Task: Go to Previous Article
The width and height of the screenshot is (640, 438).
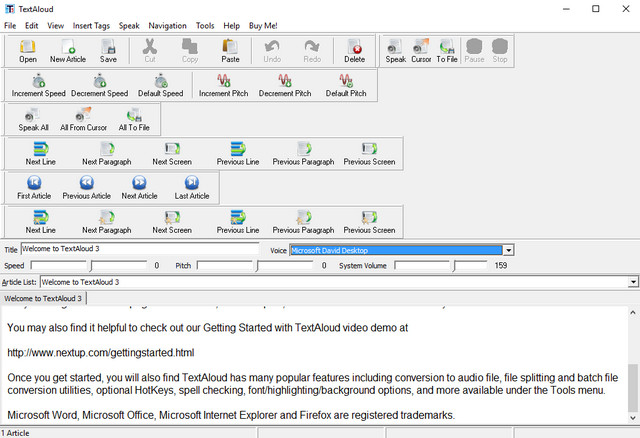Action: (x=87, y=188)
